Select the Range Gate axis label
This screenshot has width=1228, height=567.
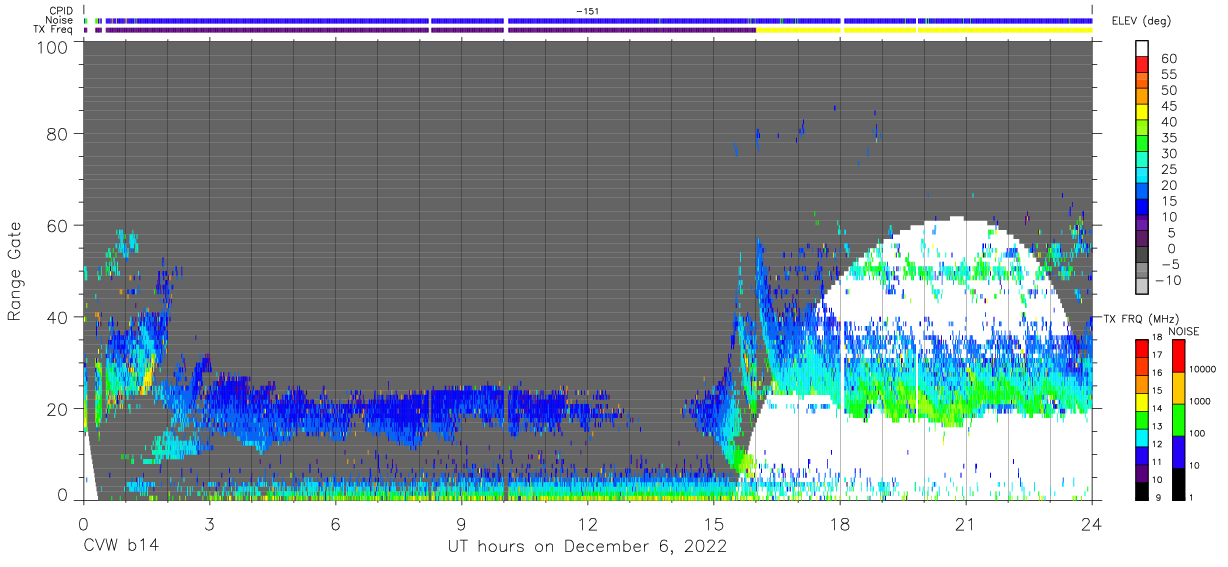pyautogui.click(x=15, y=272)
